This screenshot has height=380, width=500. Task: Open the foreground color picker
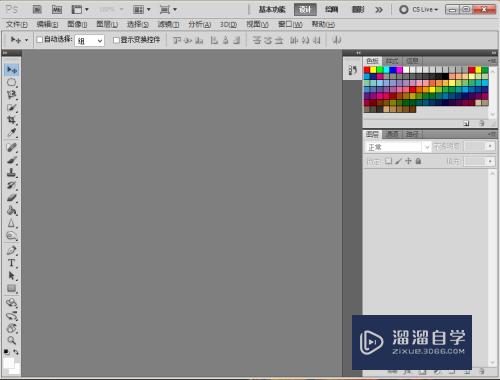coord(8,363)
